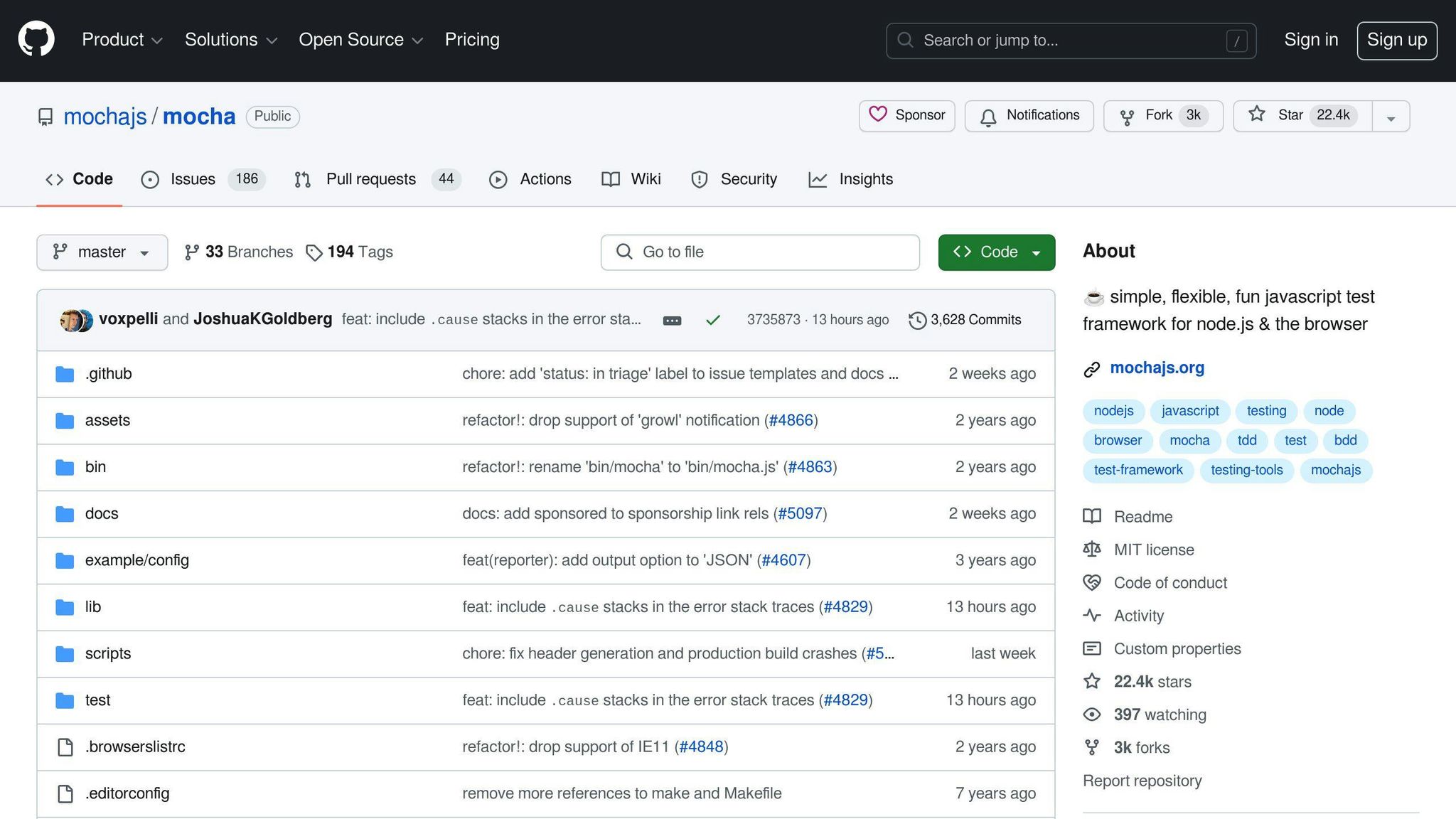Click the GitHub logo icon
The image size is (1456, 819).
(36, 39)
